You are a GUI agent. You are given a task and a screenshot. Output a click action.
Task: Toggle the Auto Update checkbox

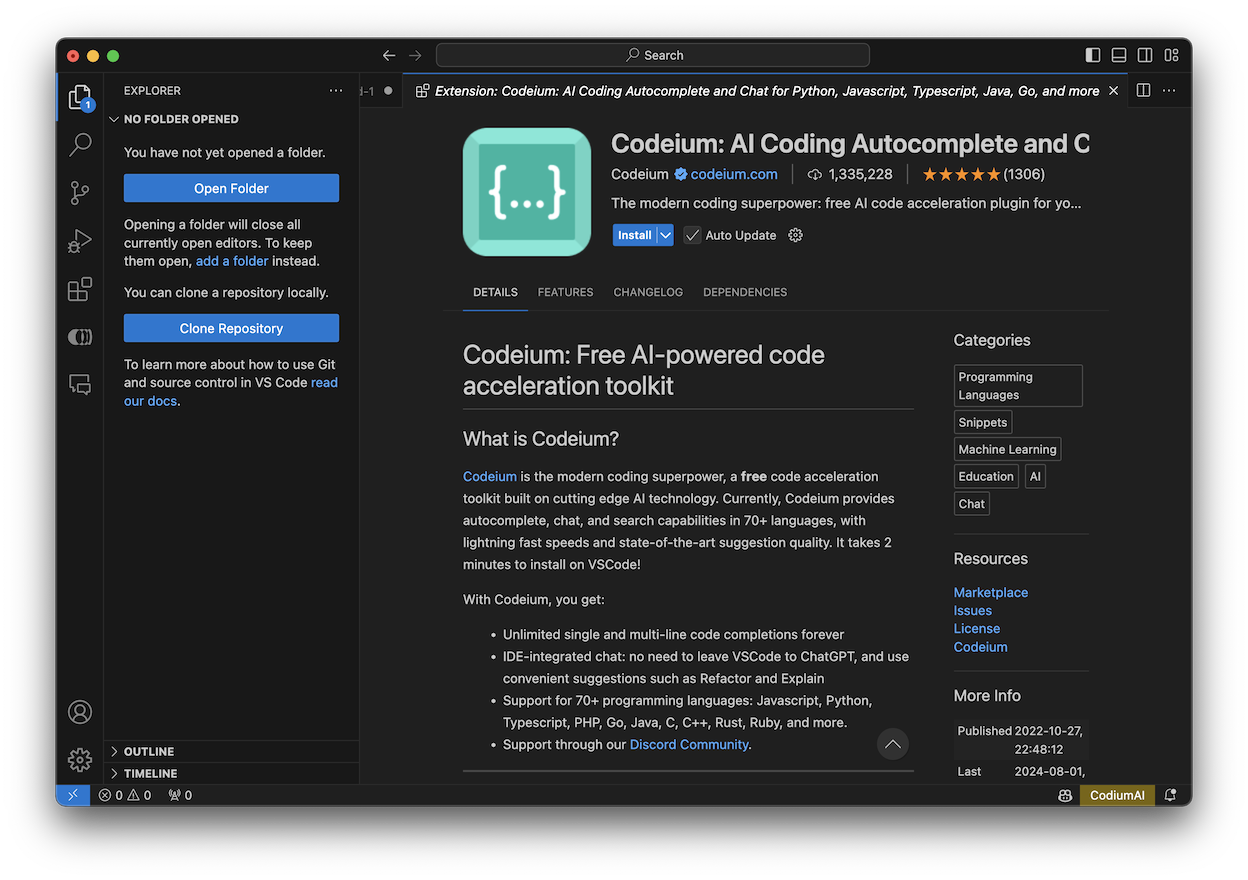tap(692, 235)
